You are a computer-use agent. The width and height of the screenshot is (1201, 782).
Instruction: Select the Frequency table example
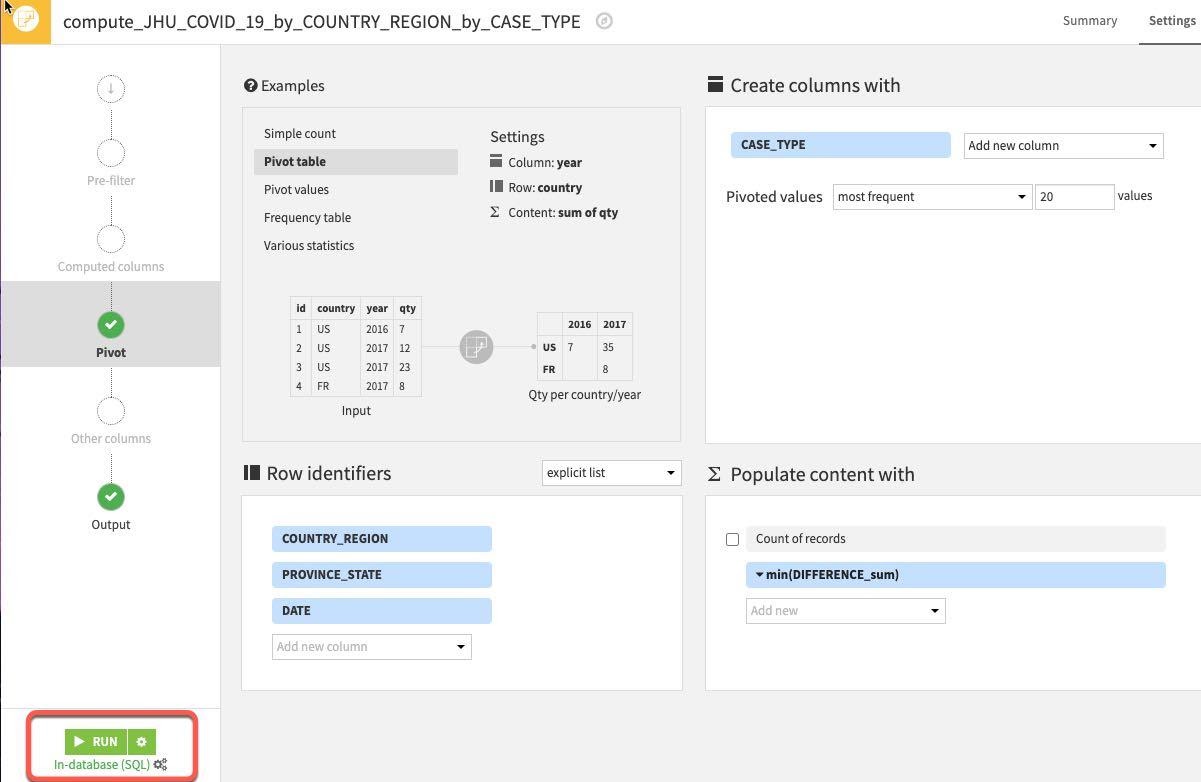coord(307,218)
